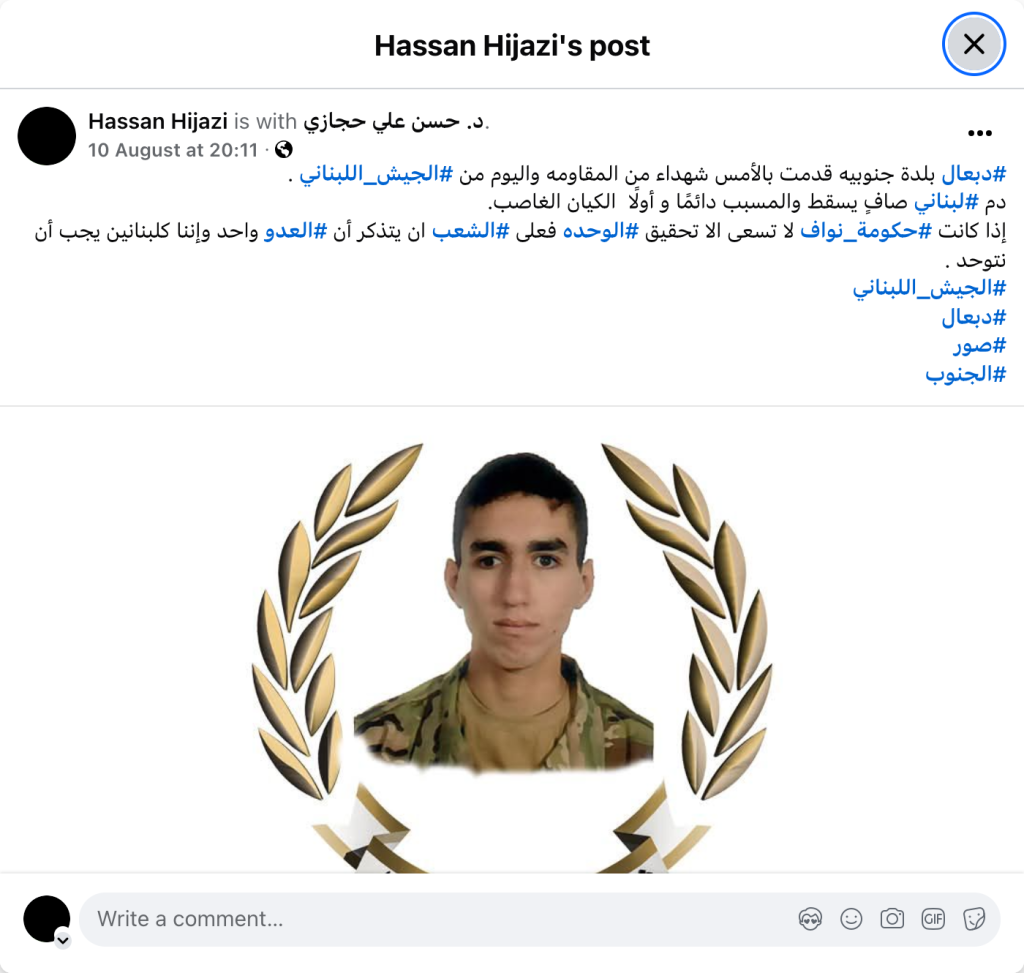The image size is (1024, 973).
Task: Open hashtag #صور link
Action: pyautogui.click(x=979, y=345)
